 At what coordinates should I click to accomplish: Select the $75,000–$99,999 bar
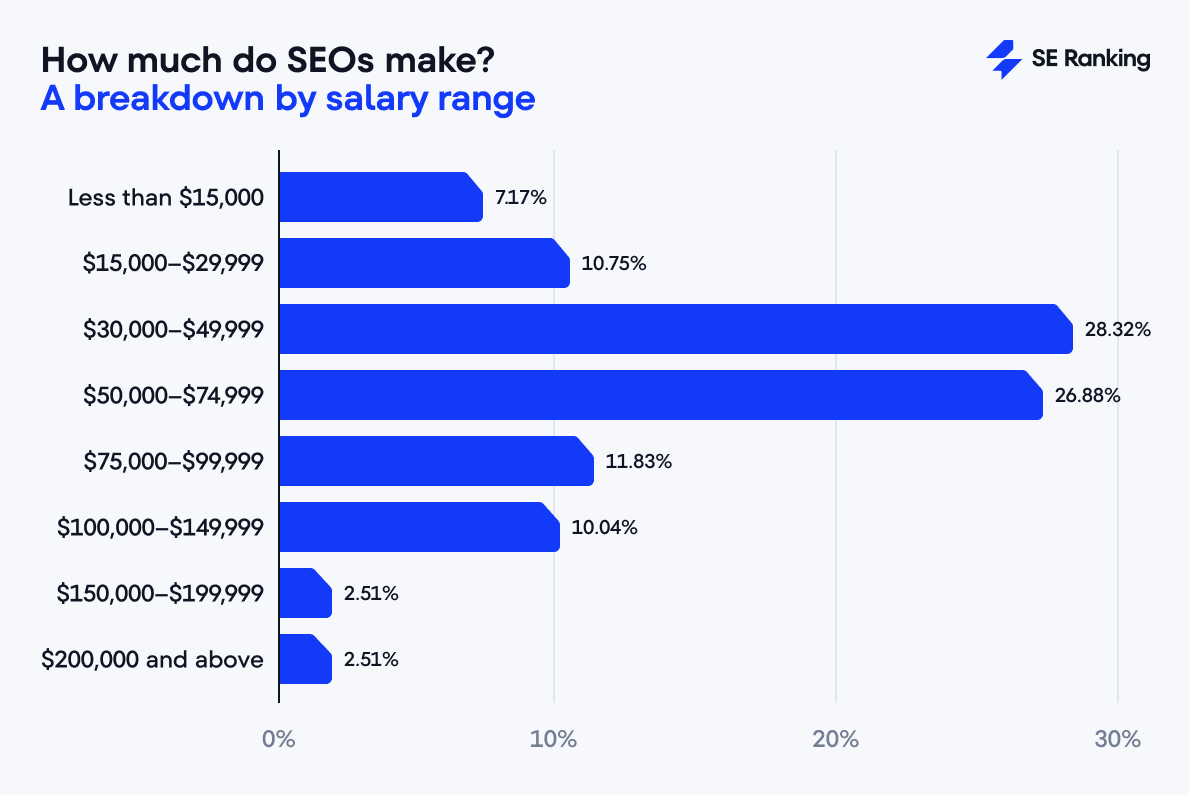point(436,461)
